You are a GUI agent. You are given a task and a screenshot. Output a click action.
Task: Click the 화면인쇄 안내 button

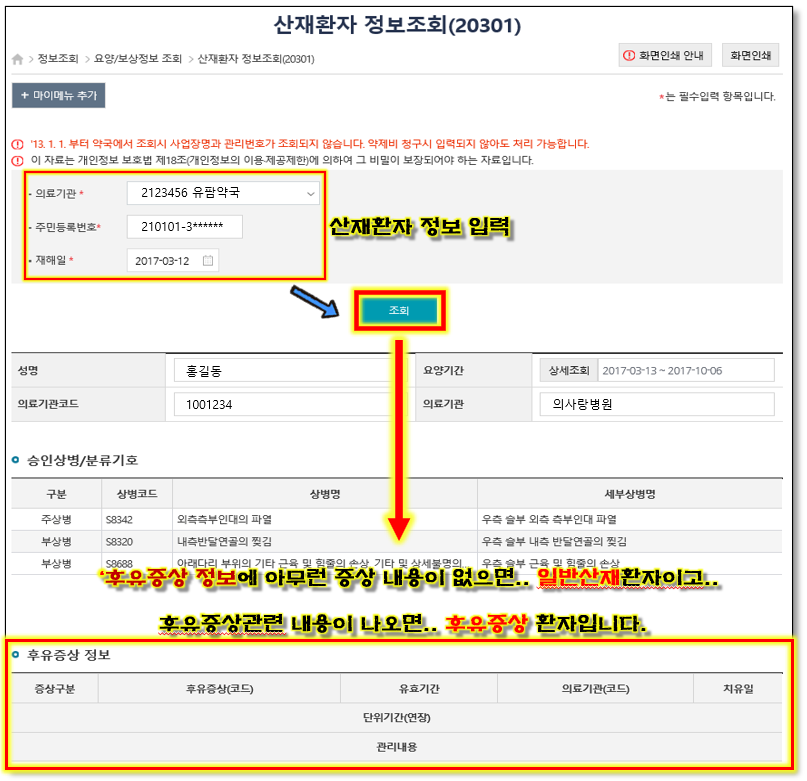[x=665, y=56]
